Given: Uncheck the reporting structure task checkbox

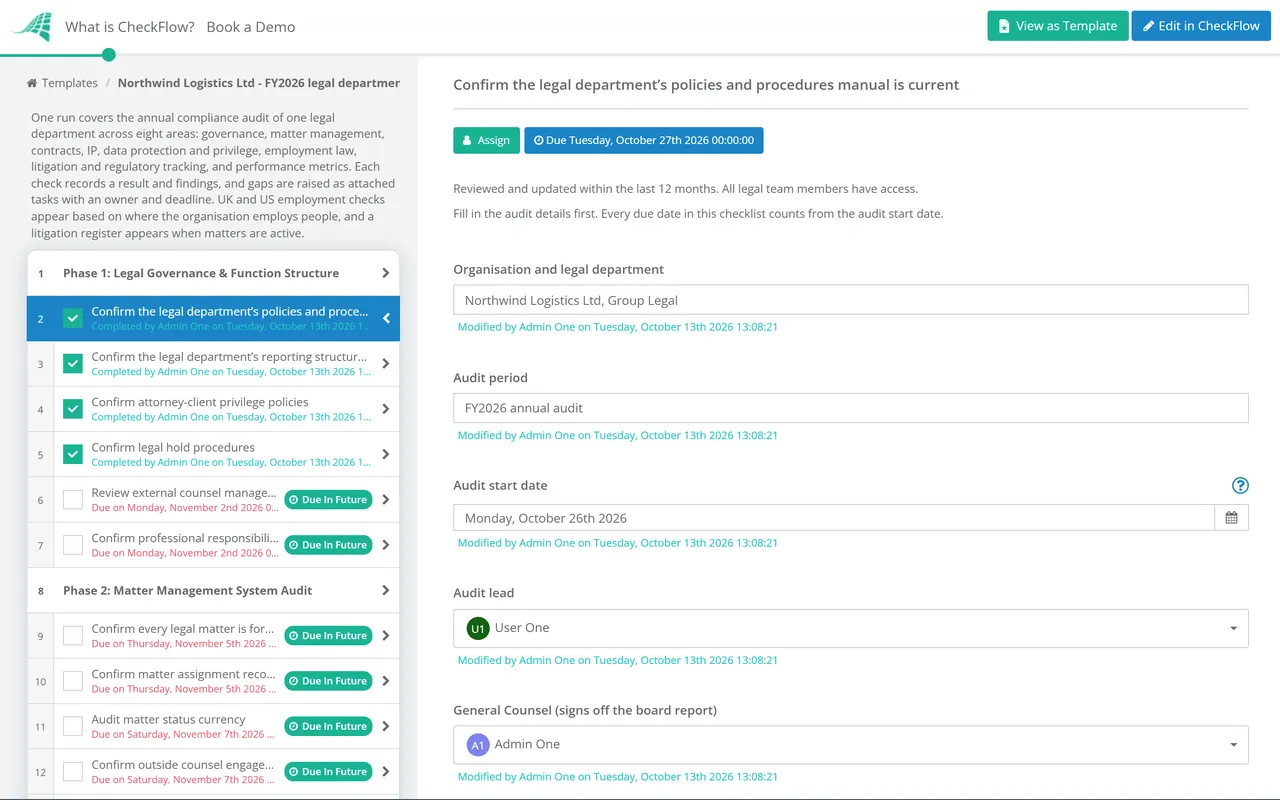Looking at the screenshot, I should tap(73, 364).
